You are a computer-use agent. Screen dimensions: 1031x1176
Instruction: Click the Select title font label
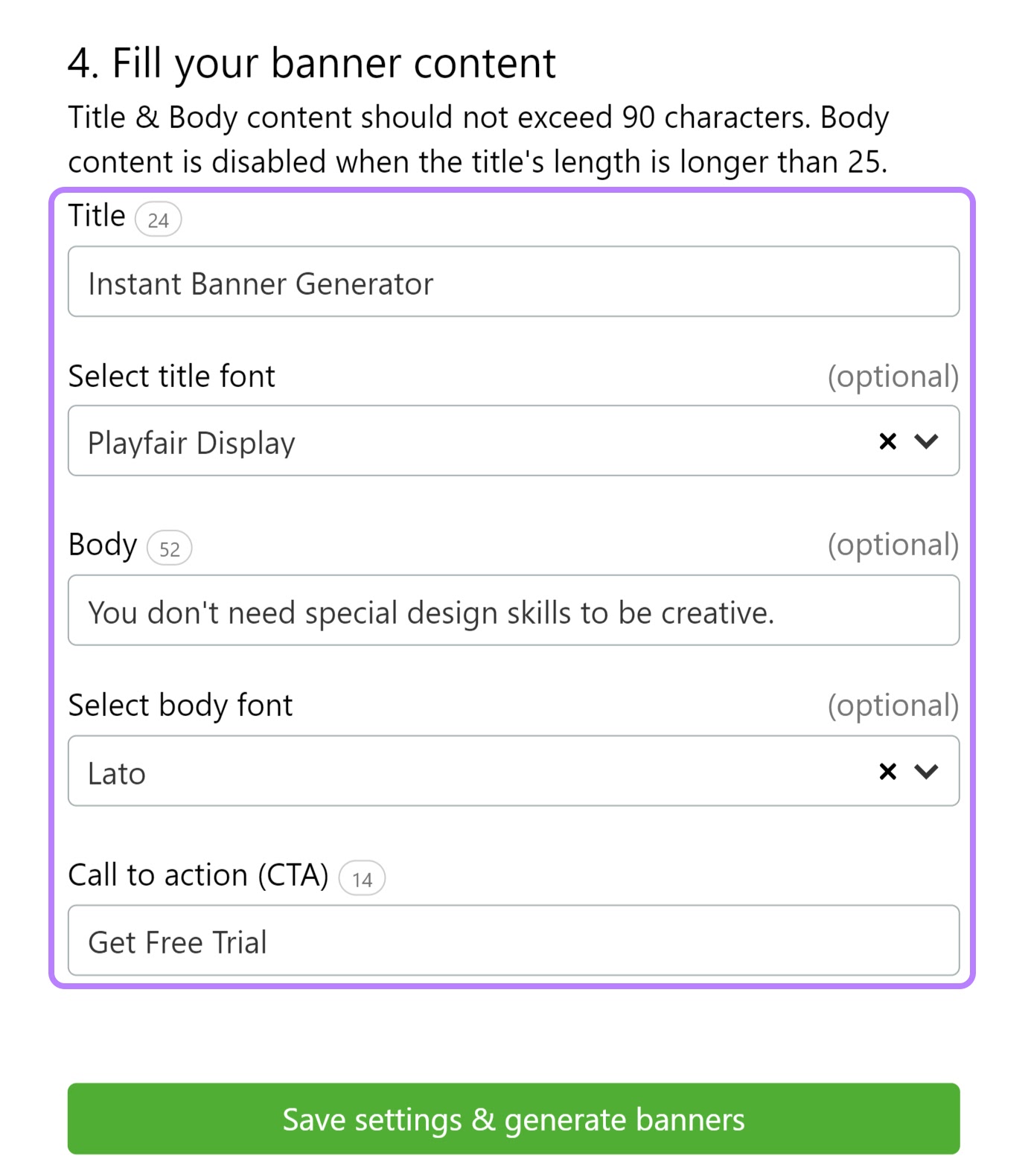[x=172, y=377]
